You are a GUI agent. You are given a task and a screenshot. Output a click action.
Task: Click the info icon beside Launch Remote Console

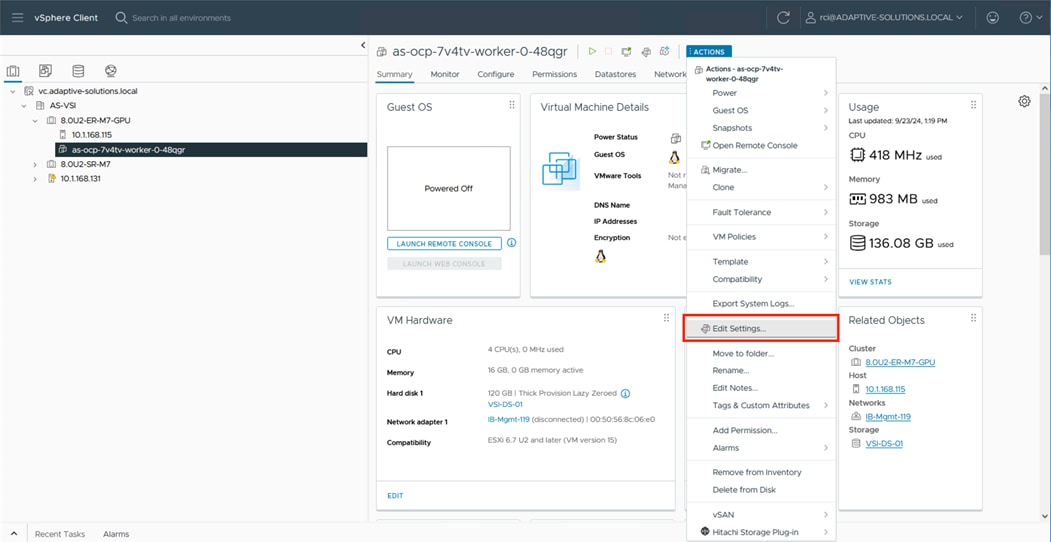[511, 243]
